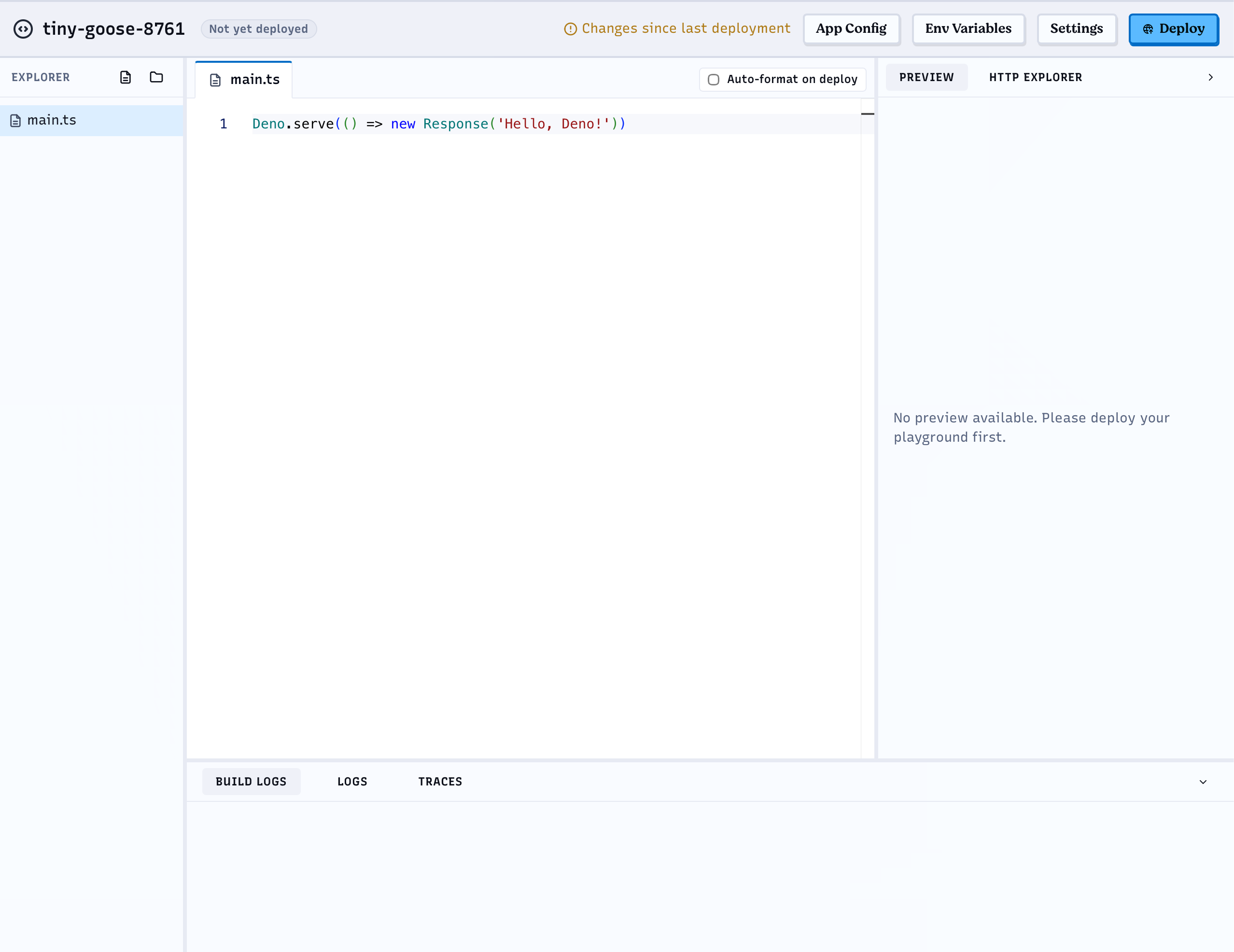
Task: Create a new file in Explorer
Action: 126,77
